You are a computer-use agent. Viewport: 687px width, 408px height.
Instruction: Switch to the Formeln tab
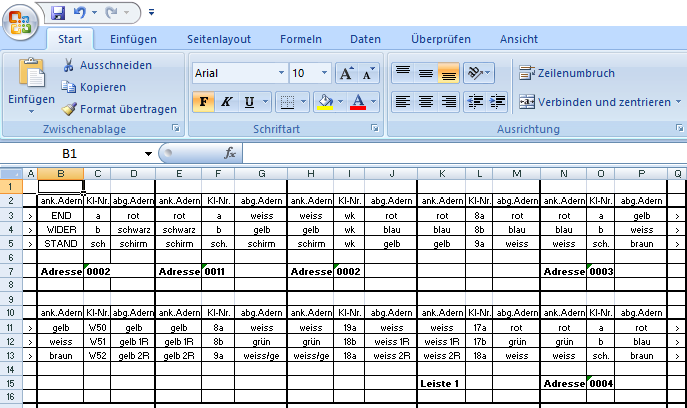pos(301,39)
